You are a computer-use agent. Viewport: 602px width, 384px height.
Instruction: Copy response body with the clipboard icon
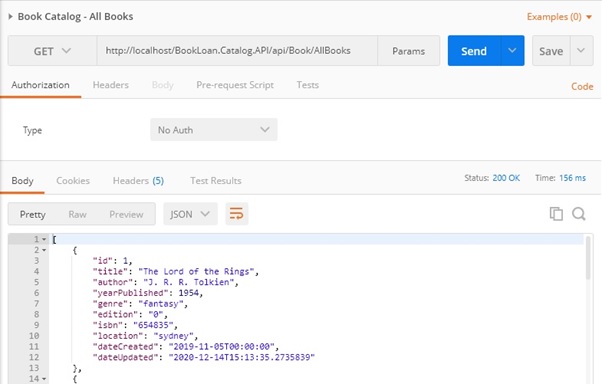coord(556,214)
